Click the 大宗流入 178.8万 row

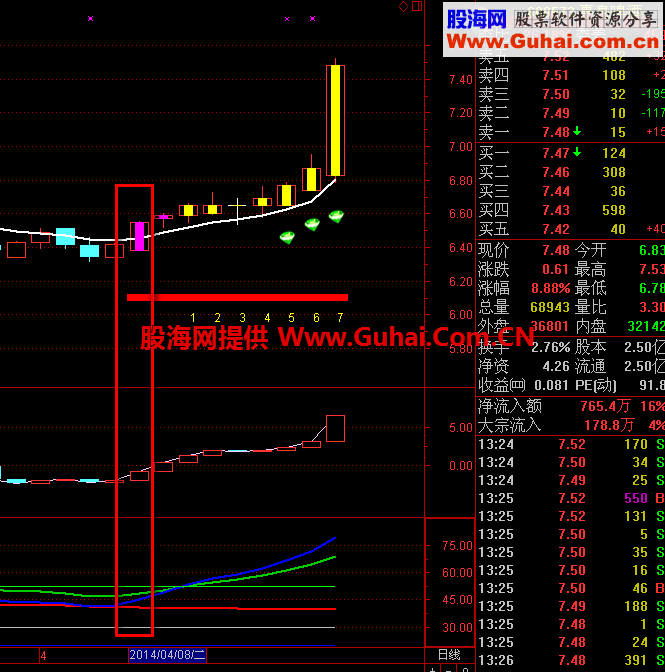(571, 425)
